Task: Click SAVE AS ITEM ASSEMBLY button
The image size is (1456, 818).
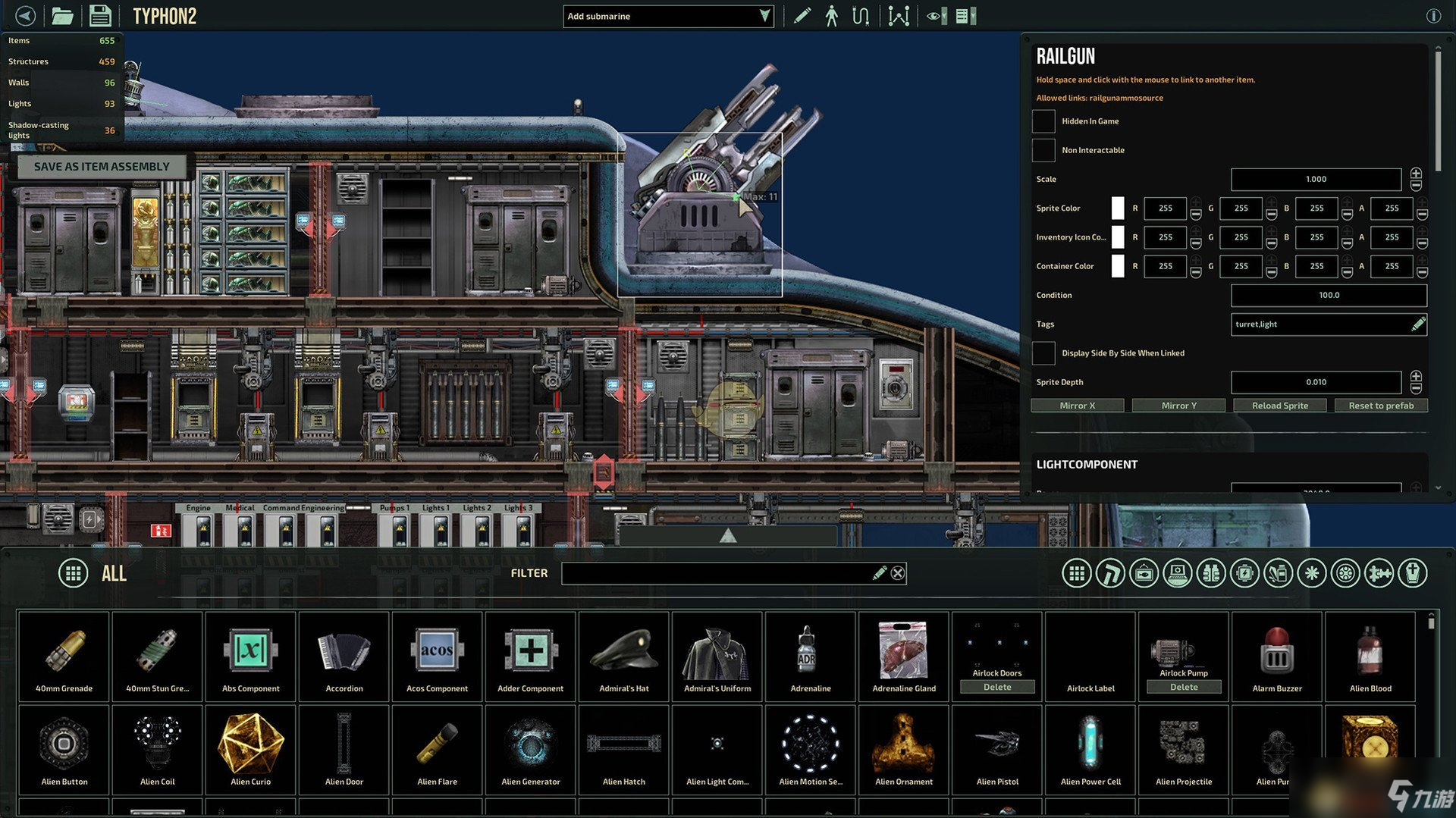Action: pos(102,166)
